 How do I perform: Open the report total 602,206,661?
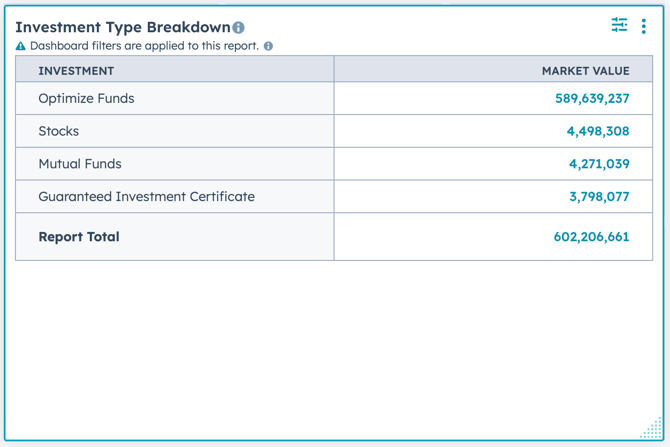click(591, 237)
